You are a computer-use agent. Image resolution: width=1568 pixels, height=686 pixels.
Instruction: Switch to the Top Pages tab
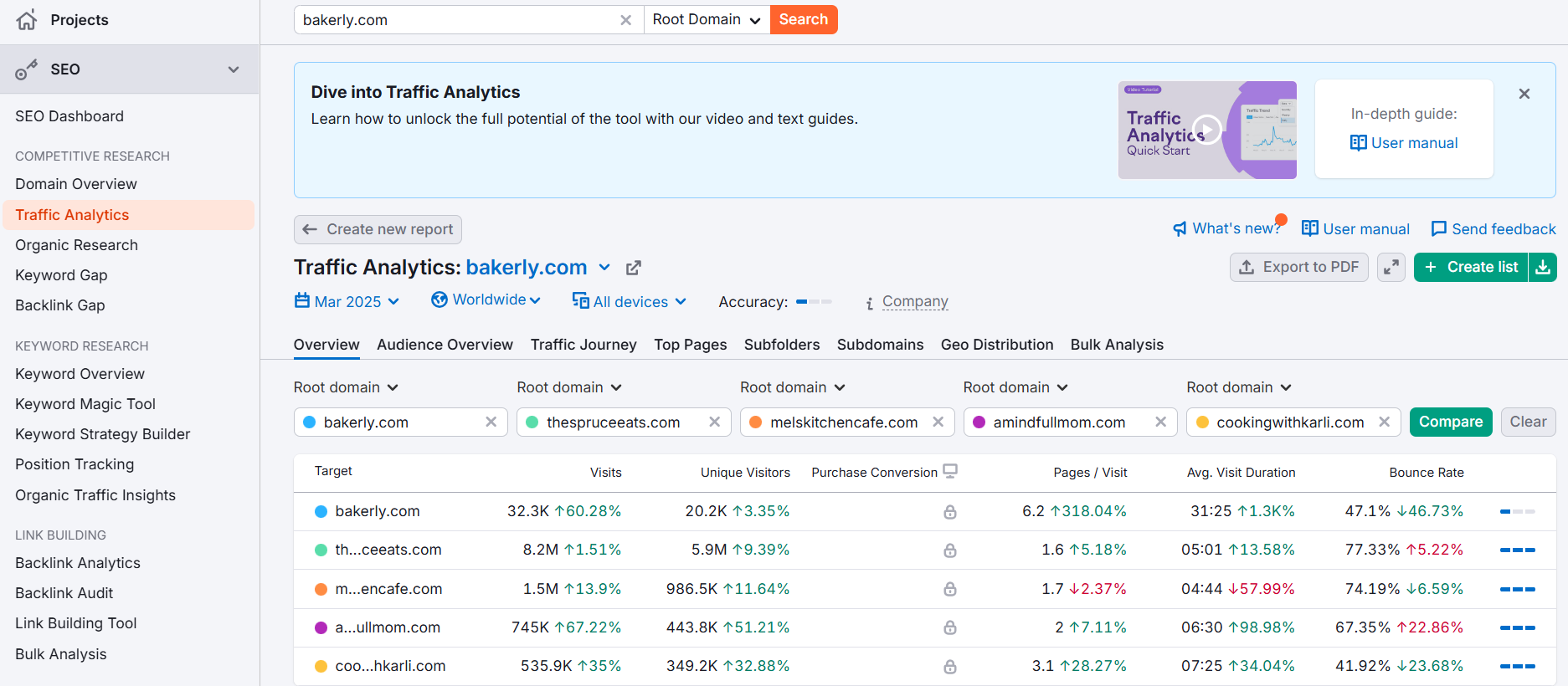[691, 345]
